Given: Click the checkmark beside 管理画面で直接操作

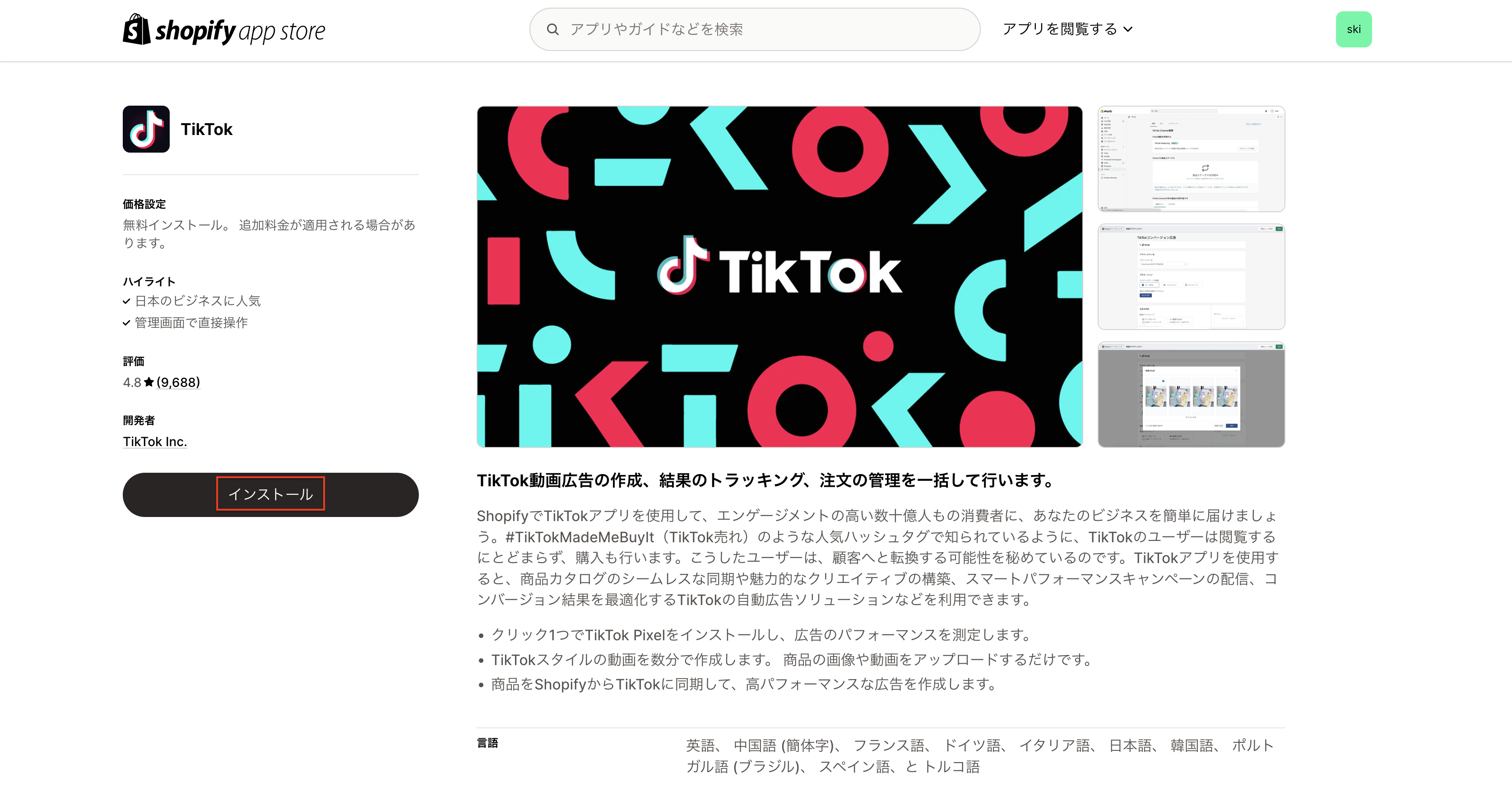Looking at the screenshot, I should point(126,323).
